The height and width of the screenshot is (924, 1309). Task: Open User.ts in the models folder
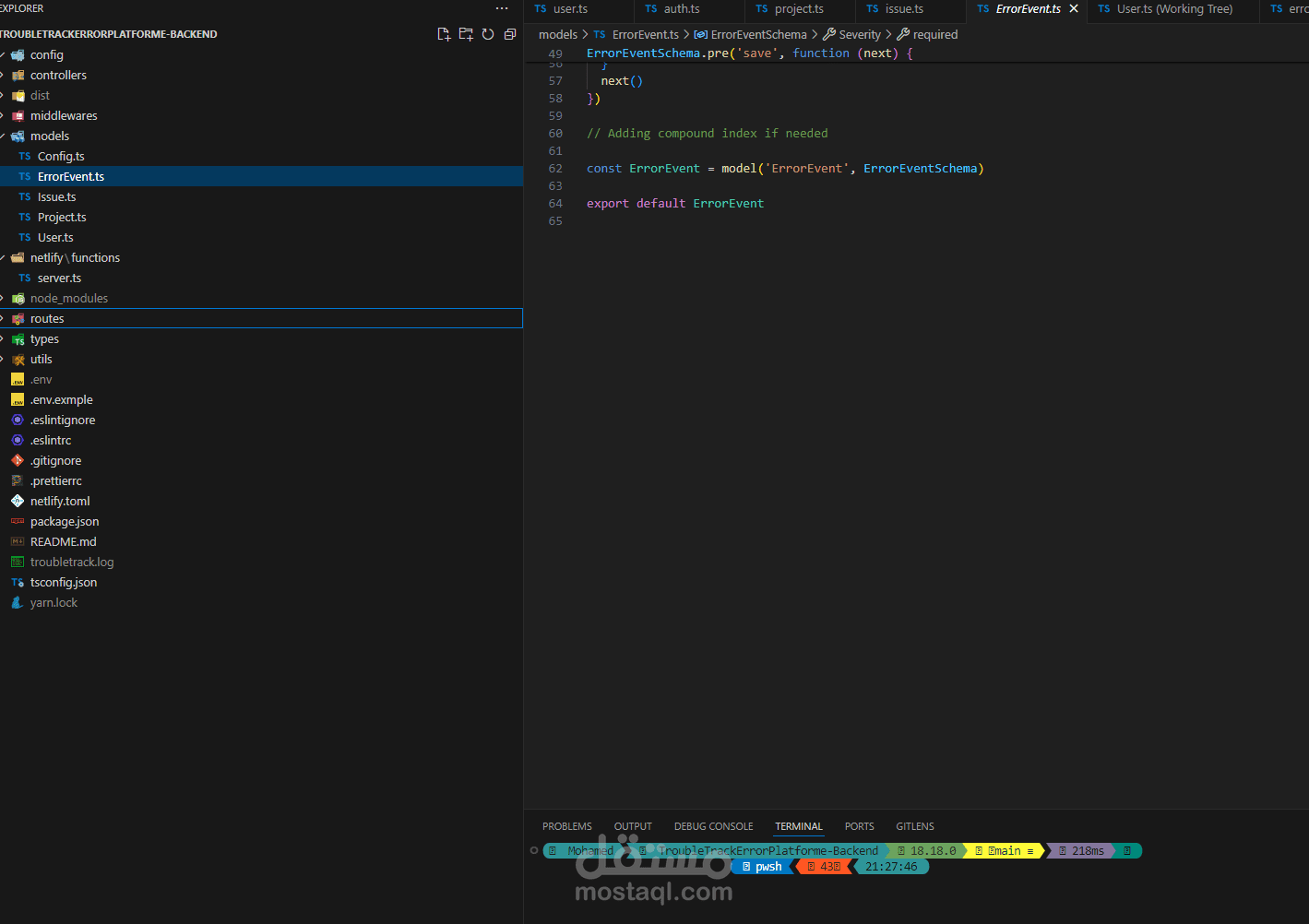click(261, 237)
